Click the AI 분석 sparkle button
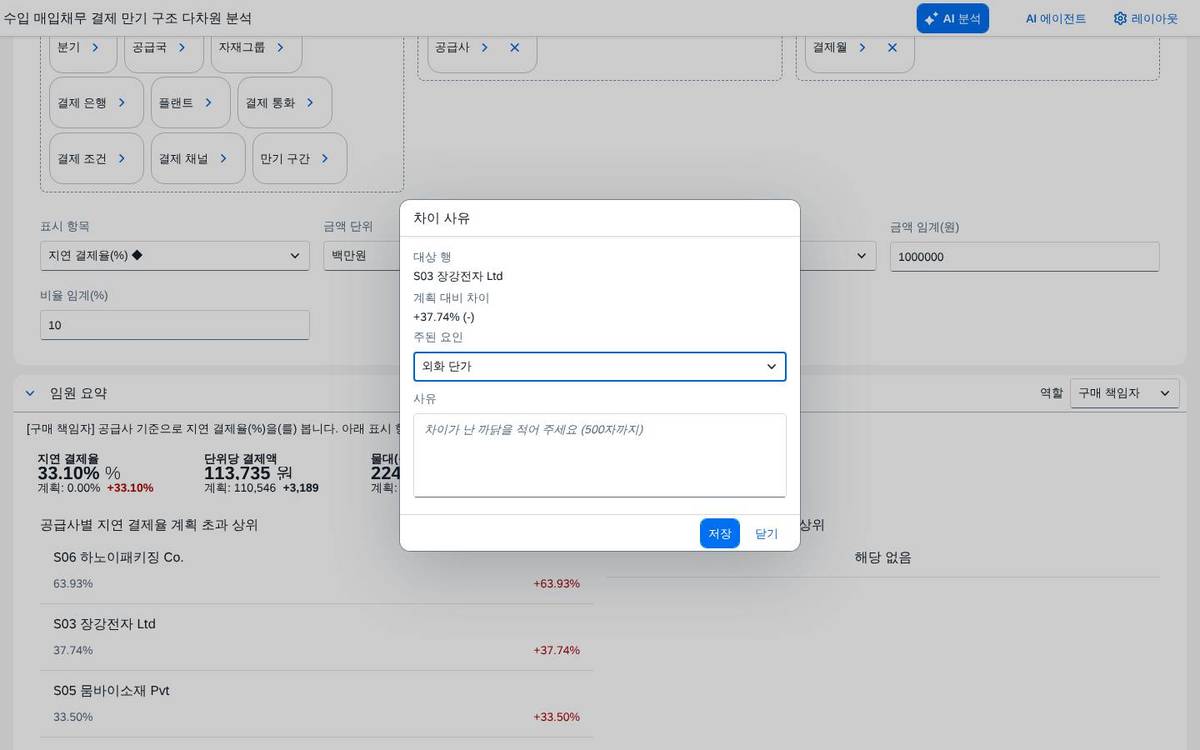Viewport: 1200px width, 750px height. (952, 18)
